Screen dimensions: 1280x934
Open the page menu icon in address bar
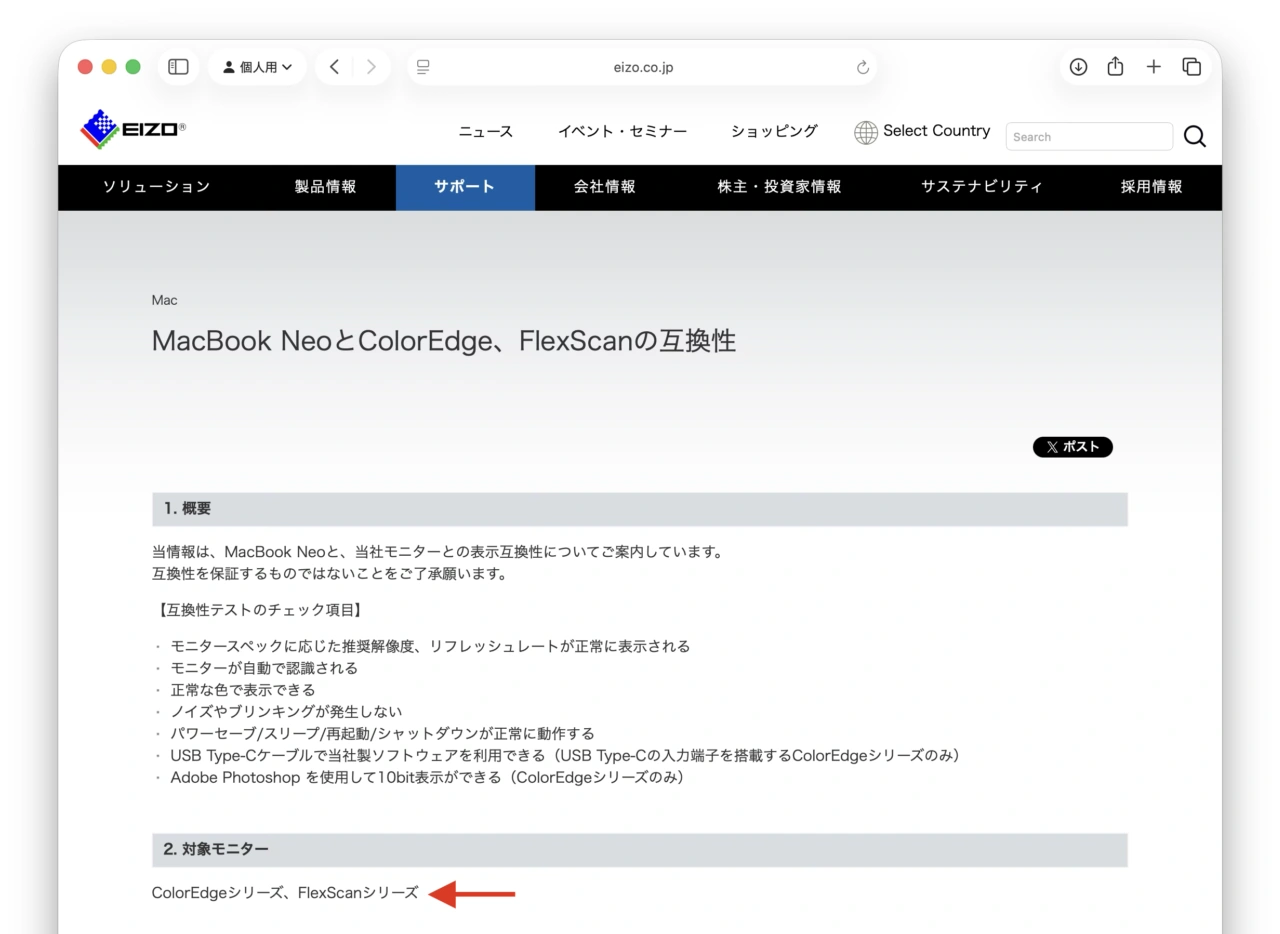coord(423,67)
